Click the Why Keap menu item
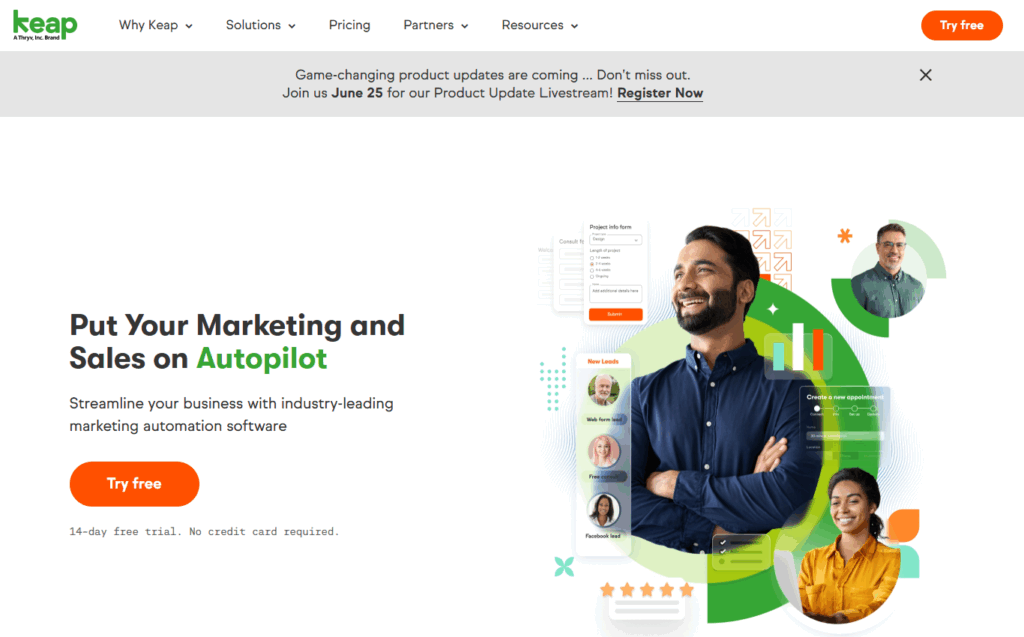The width and height of the screenshot is (1024, 637). tap(148, 25)
